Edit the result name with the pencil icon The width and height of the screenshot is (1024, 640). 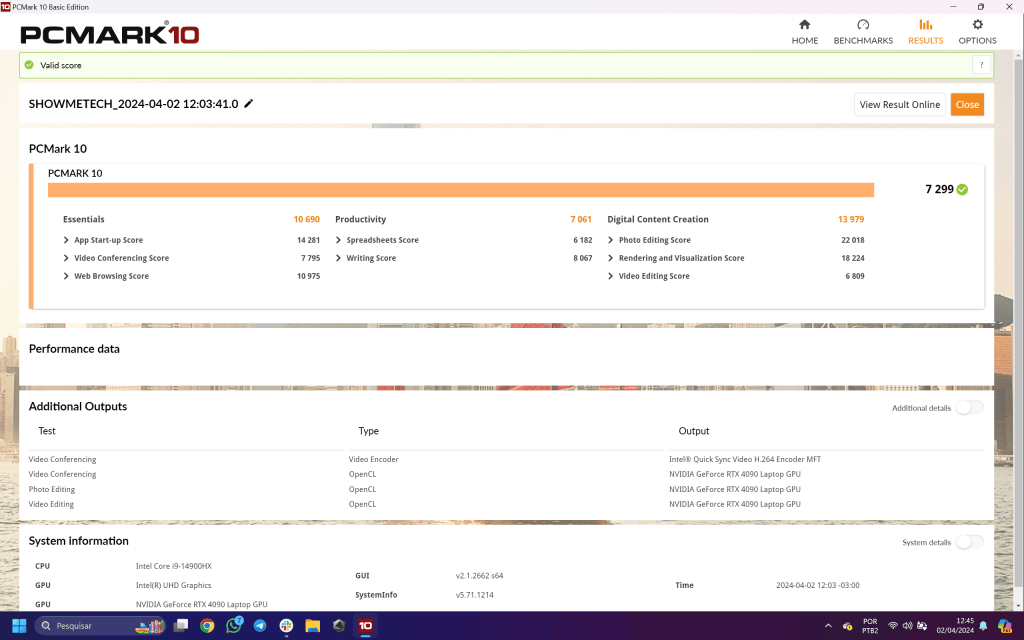point(249,103)
